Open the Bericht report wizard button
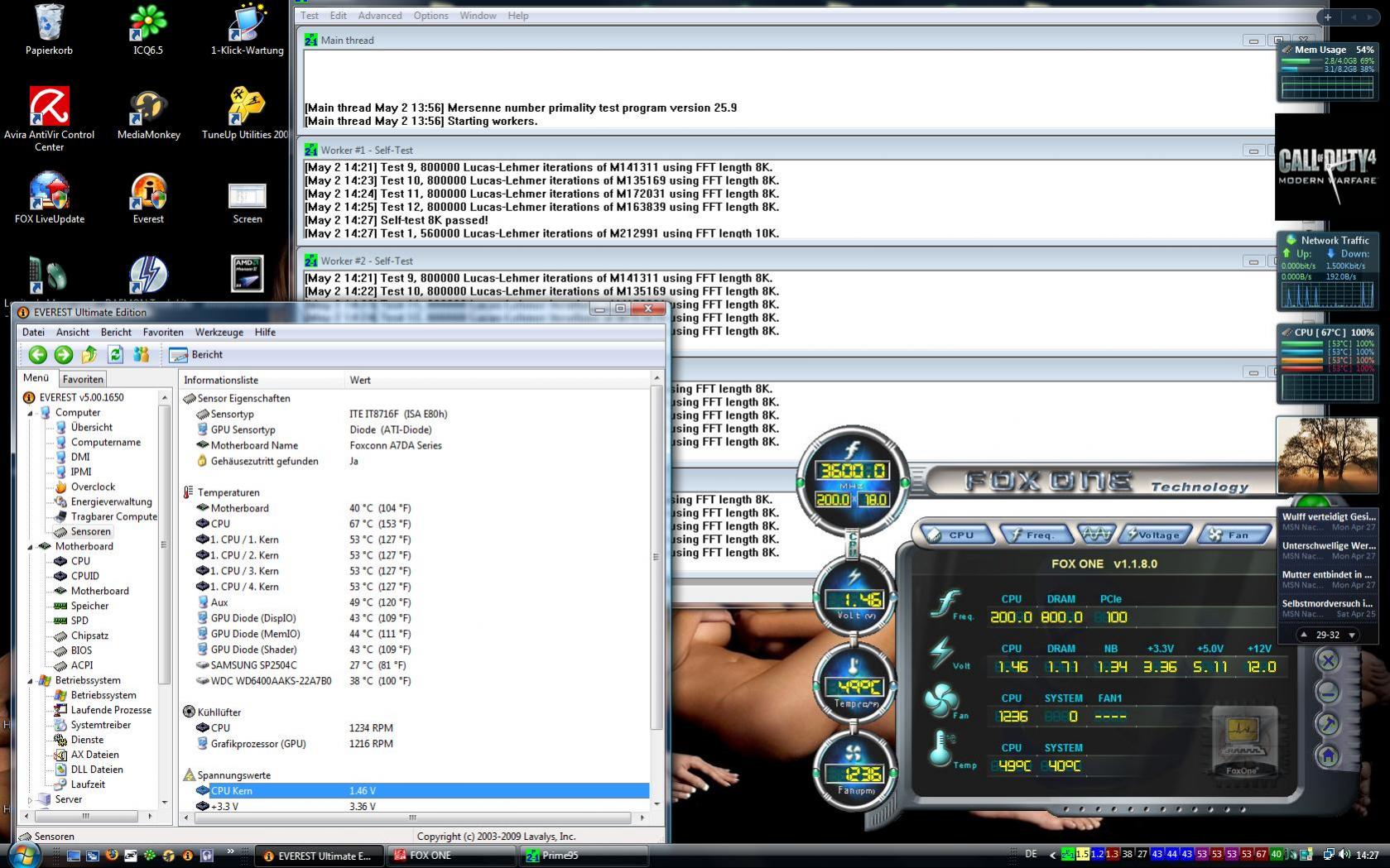The height and width of the screenshot is (868, 1390). [x=196, y=355]
